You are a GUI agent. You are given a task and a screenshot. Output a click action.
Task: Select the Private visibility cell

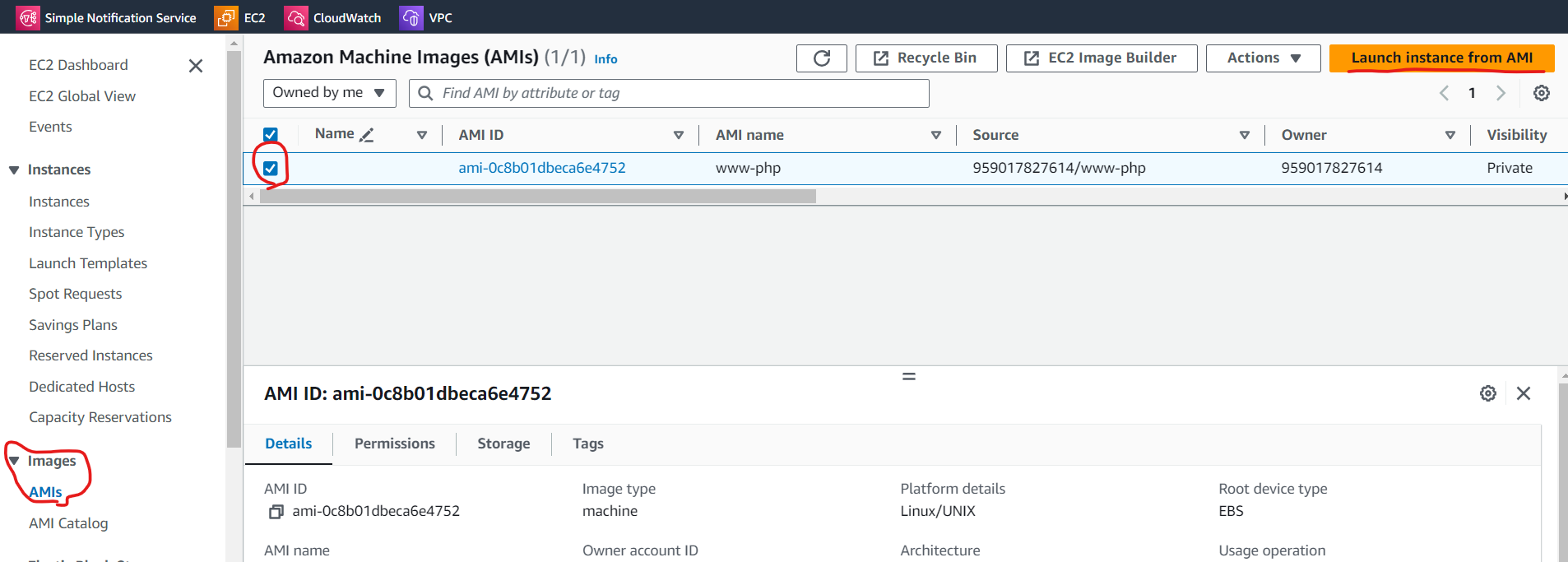tap(1510, 168)
